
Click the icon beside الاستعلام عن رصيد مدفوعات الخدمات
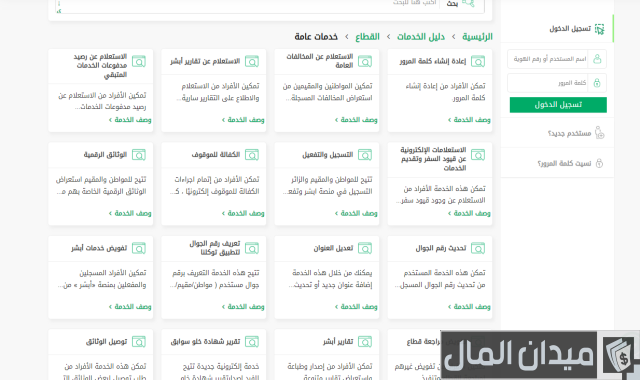click(139, 62)
